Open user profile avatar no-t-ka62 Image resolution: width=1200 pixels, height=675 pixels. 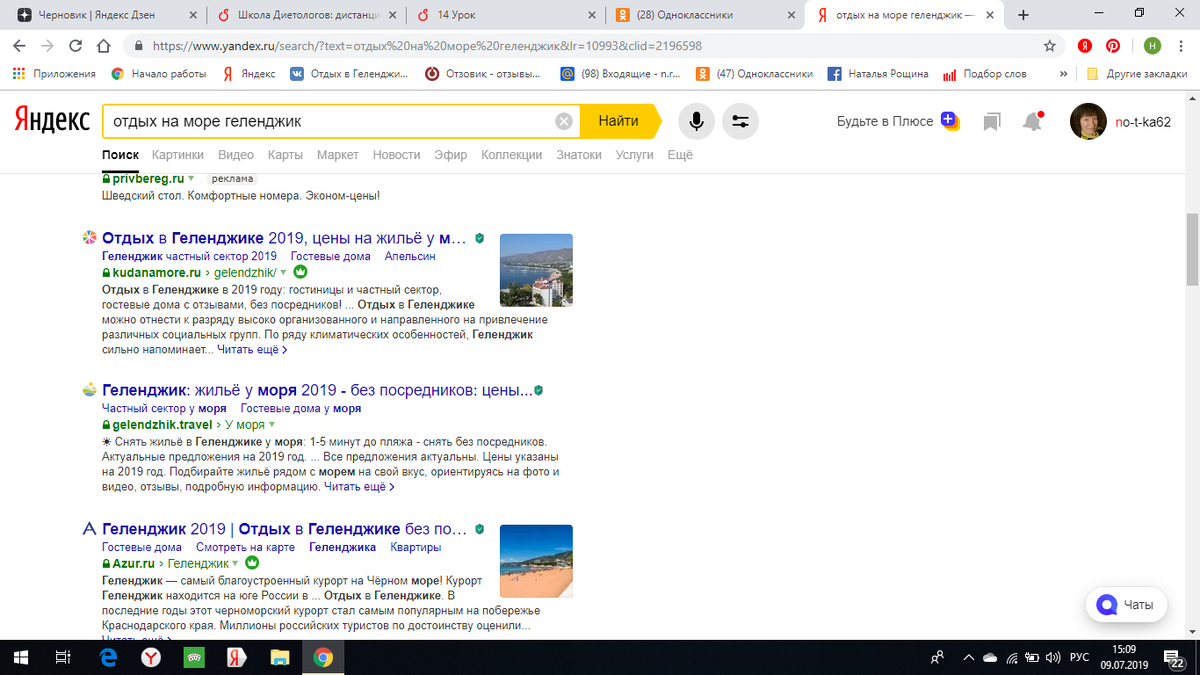click(1088, 121)
